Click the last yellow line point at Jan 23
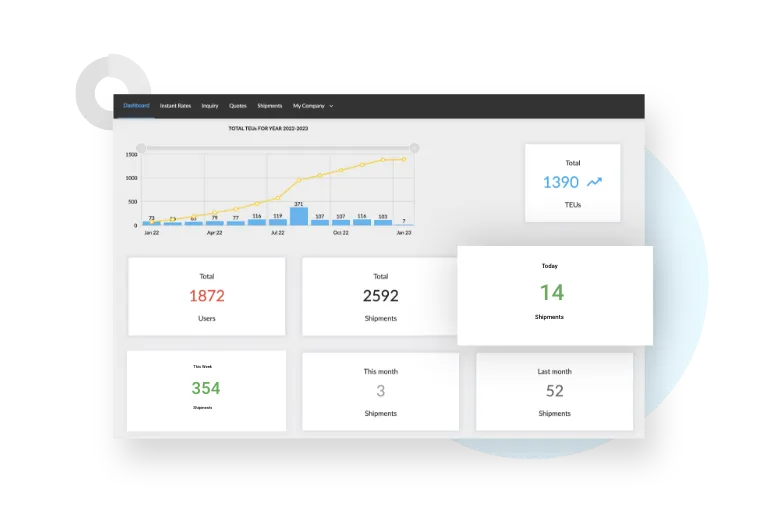The height and width of the screenshot is (512, 784). (404, 159)
